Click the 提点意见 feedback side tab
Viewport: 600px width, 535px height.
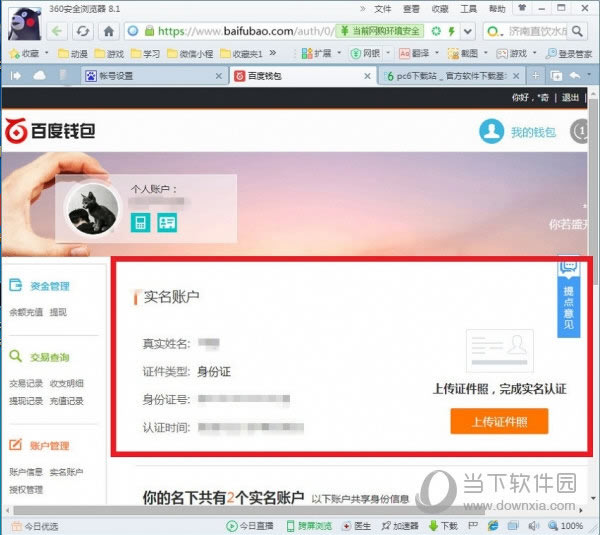[569, 297]
